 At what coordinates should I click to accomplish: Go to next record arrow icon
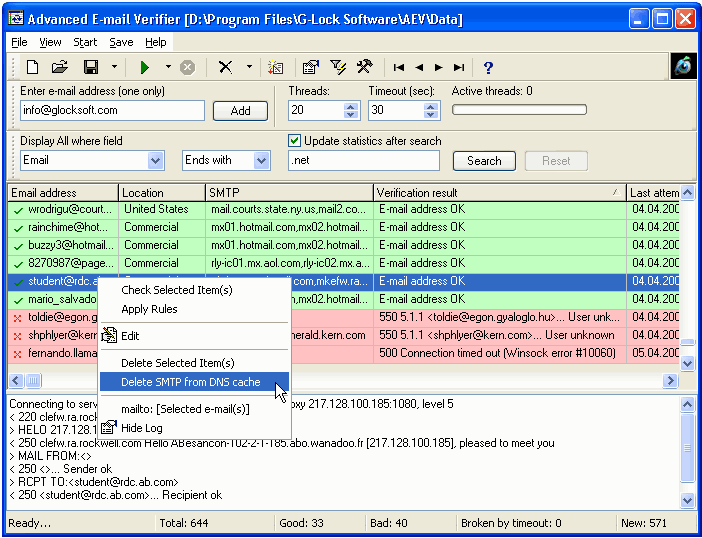(x=439, y=68)
